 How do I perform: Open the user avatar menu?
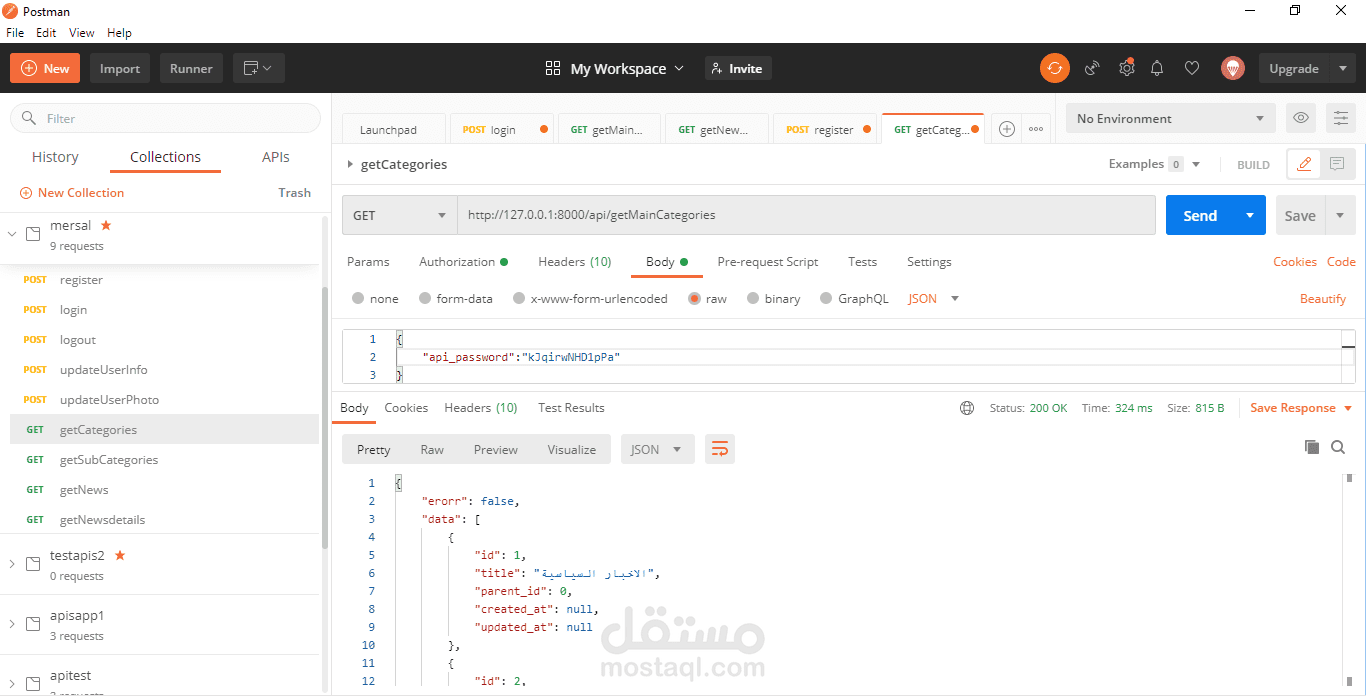(1232, 68)
